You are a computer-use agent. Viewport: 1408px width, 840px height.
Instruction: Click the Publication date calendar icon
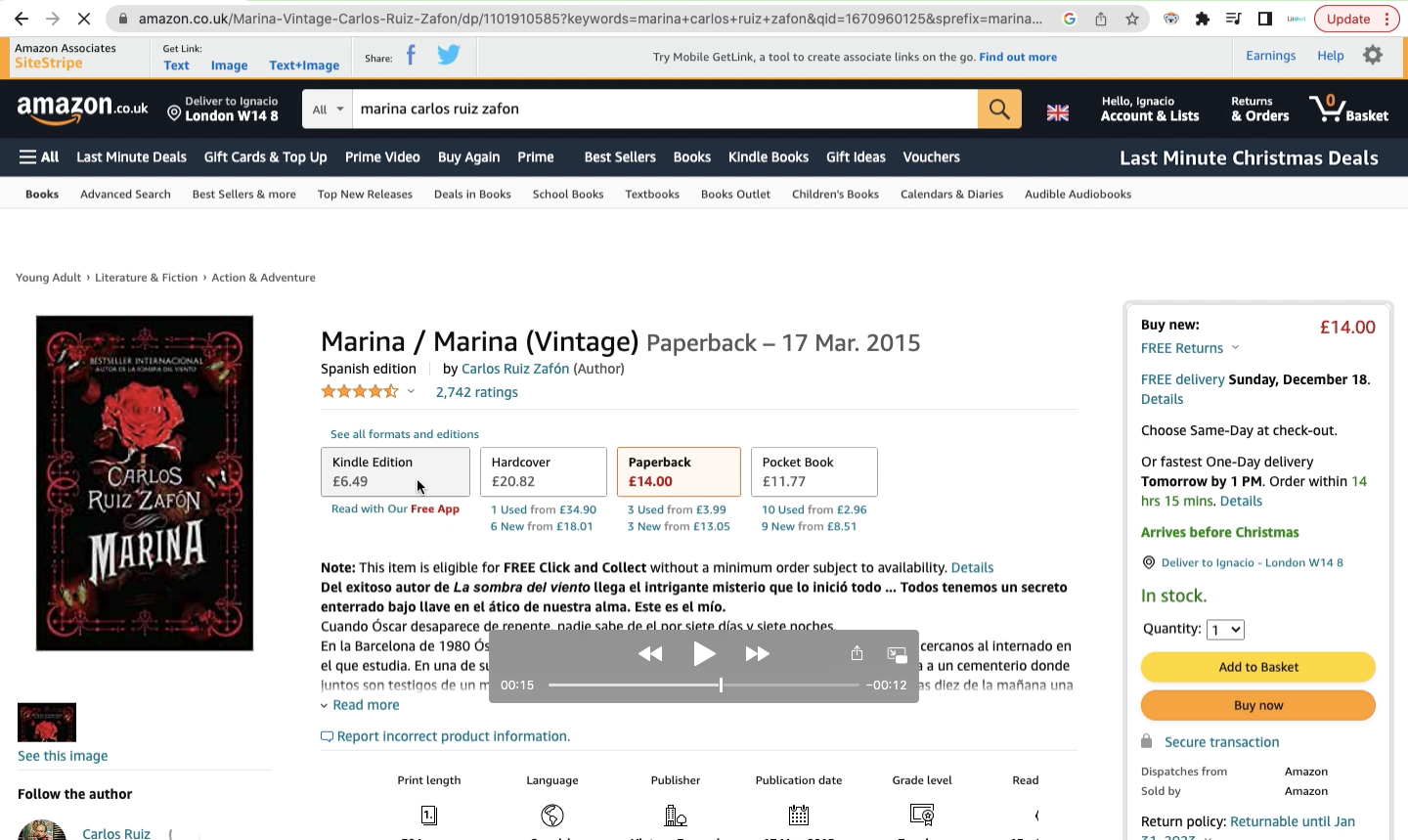tap(799, 815)
